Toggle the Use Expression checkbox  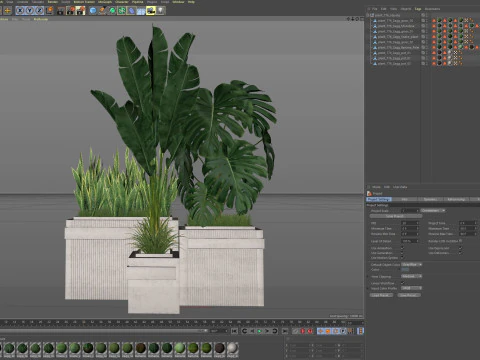pyautogui.click(x=460, y=248)
